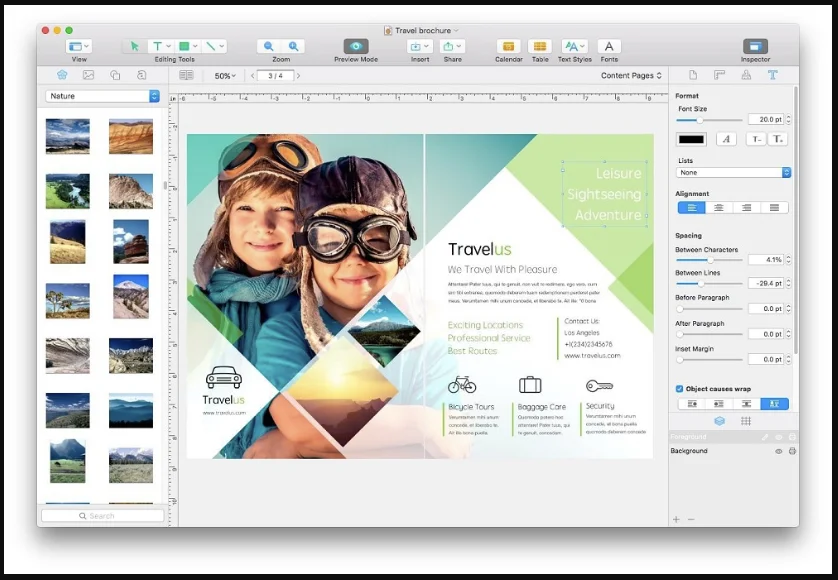838x580 pixels.
Task: Click the Between Lines value stepper
Action: point(788,283)
